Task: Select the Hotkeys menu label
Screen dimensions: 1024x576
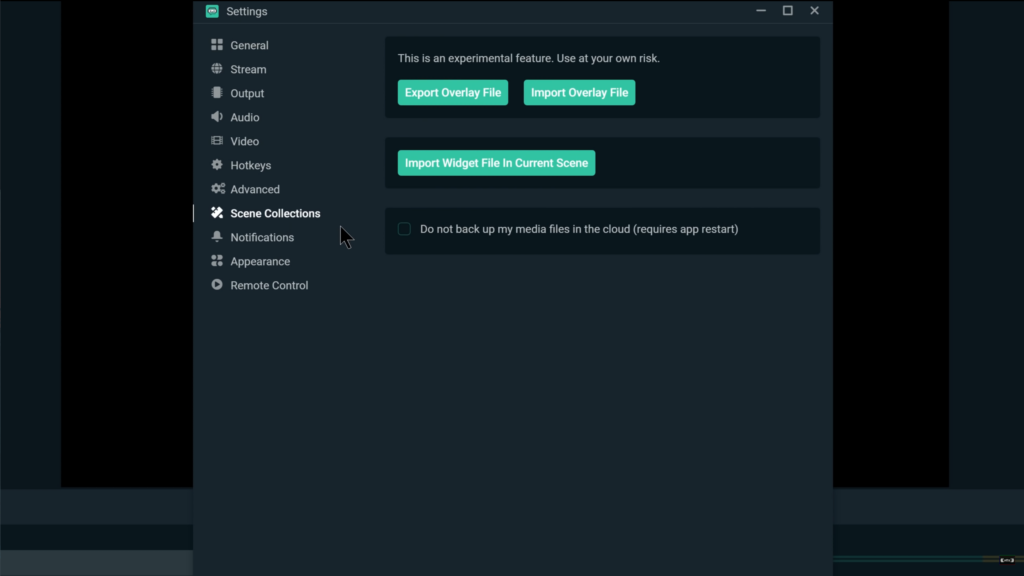Action: click(x=251, y=165)
